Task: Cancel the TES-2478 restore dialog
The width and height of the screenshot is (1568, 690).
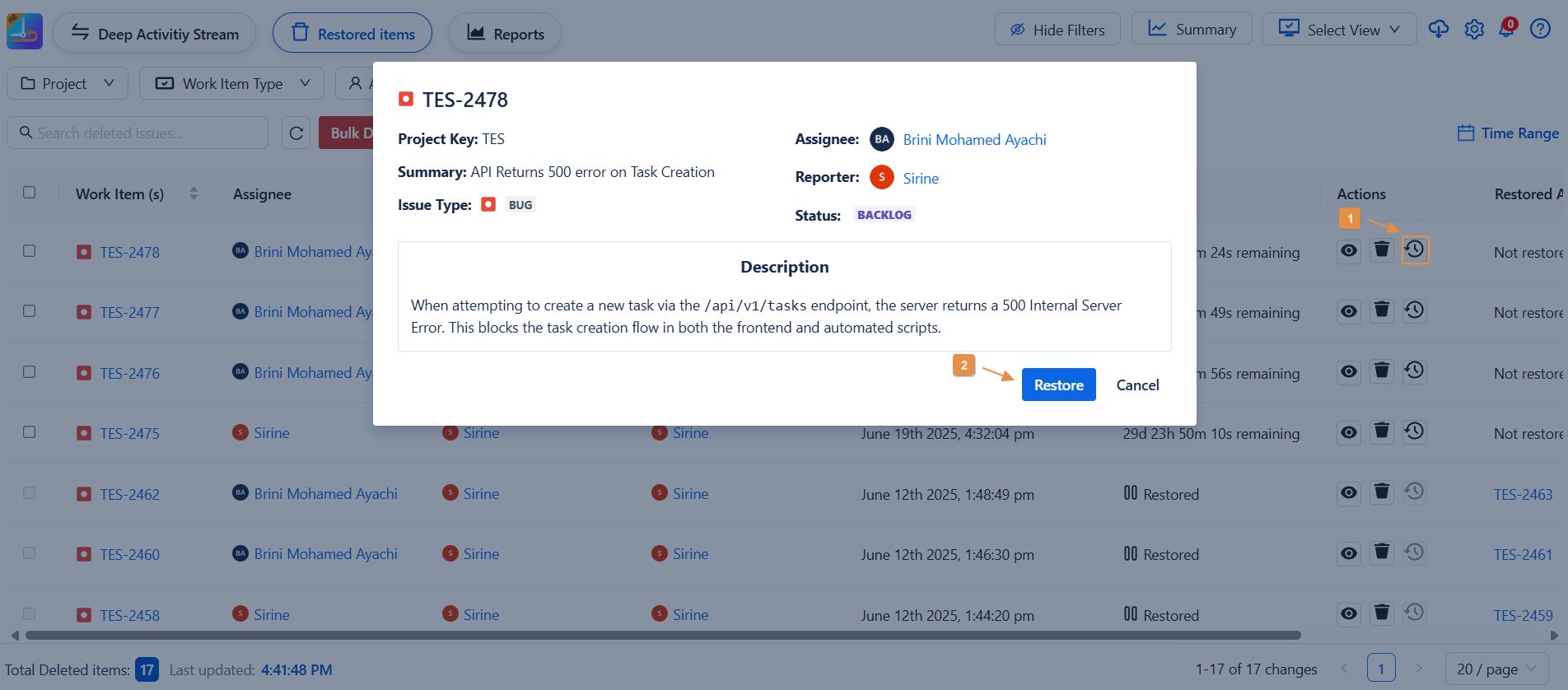Action: (1137, 385)
